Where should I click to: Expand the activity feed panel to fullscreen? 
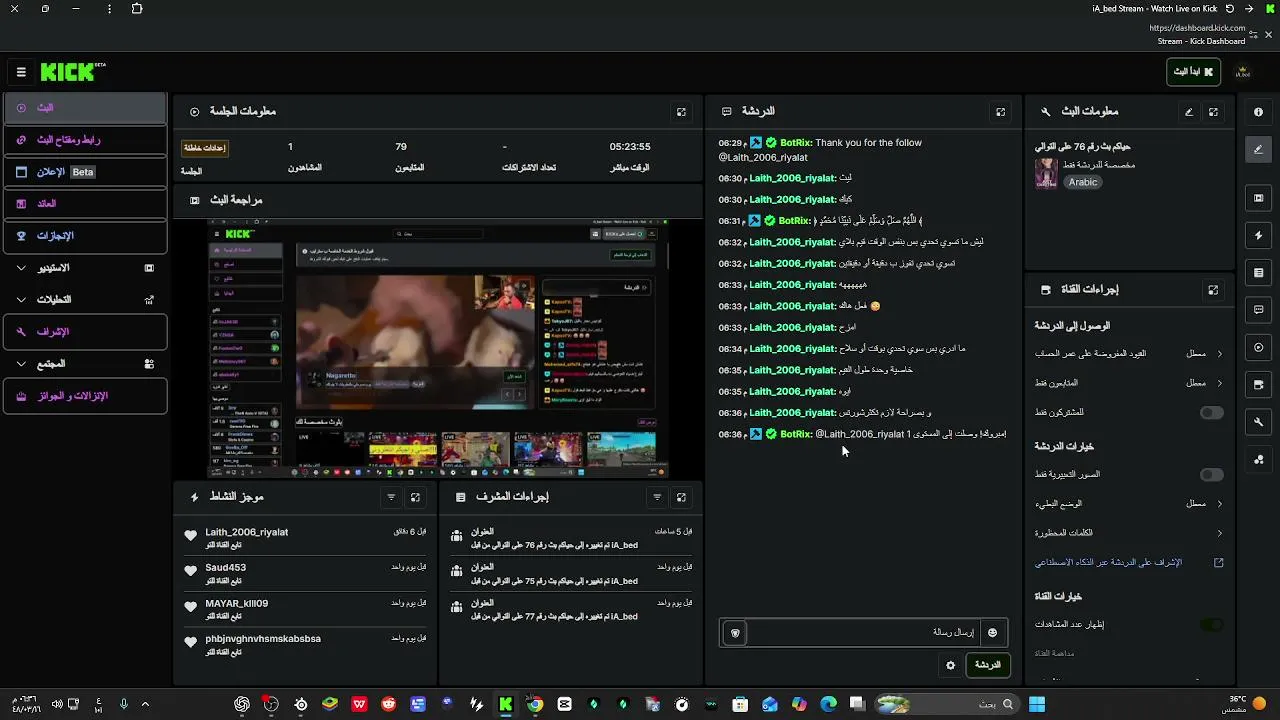click(415, 497)
